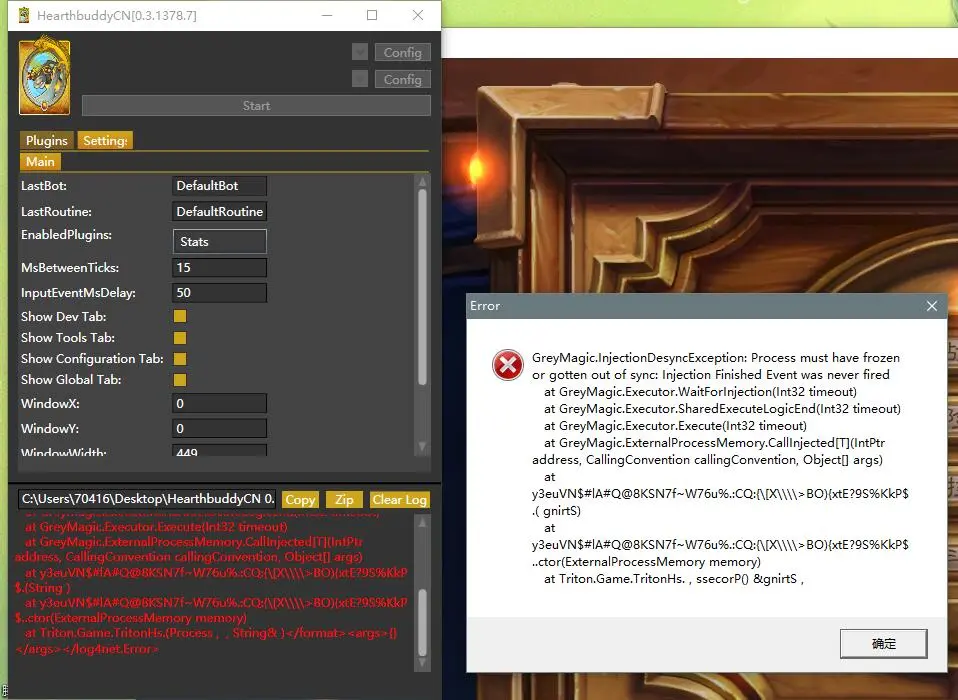The height and width of the screenshot is (700, 958).
Task: Click the EnabledPlugins Stats field
Action: 219,241
